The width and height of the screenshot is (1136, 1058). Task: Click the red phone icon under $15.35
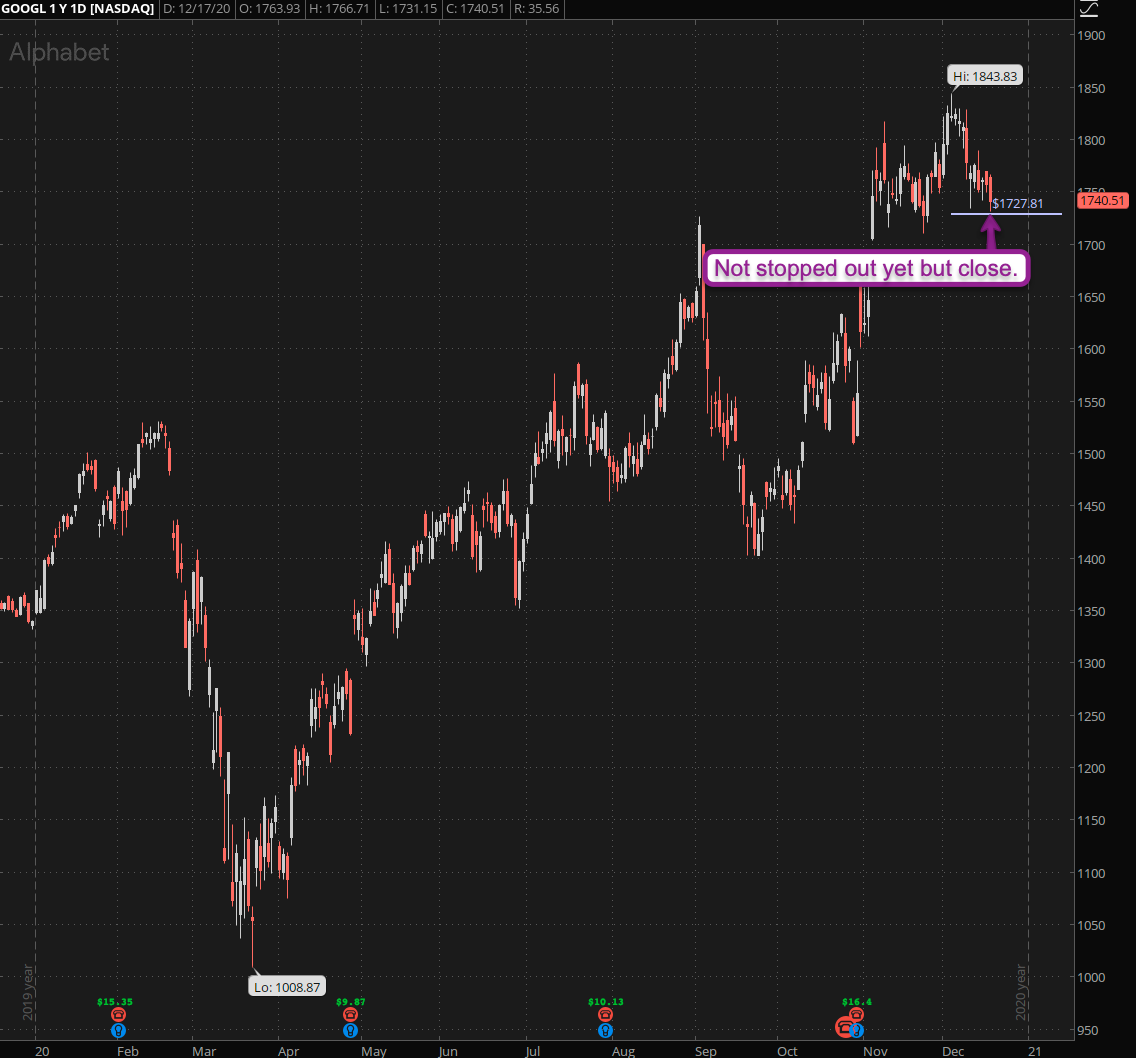pos(118,1015)
